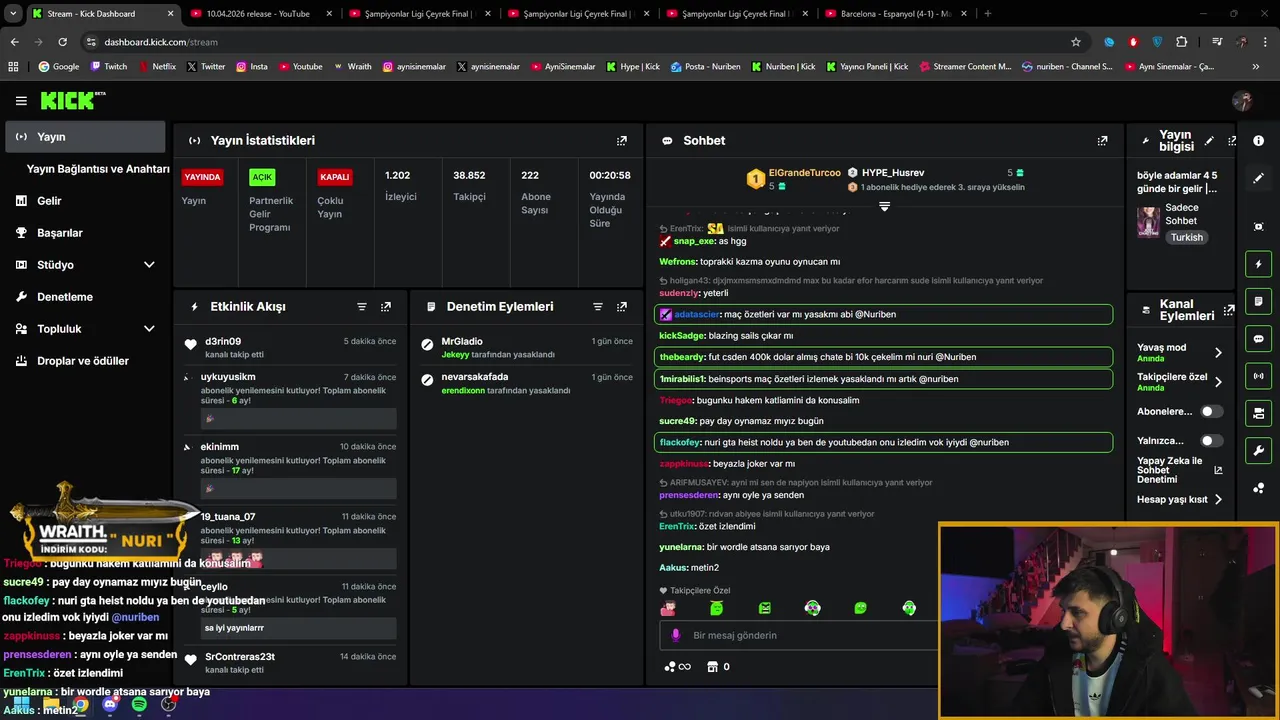
Task: Pop out the Denetim Eylemleri panel
Action: pyautogui.click(x=622, y=307)
